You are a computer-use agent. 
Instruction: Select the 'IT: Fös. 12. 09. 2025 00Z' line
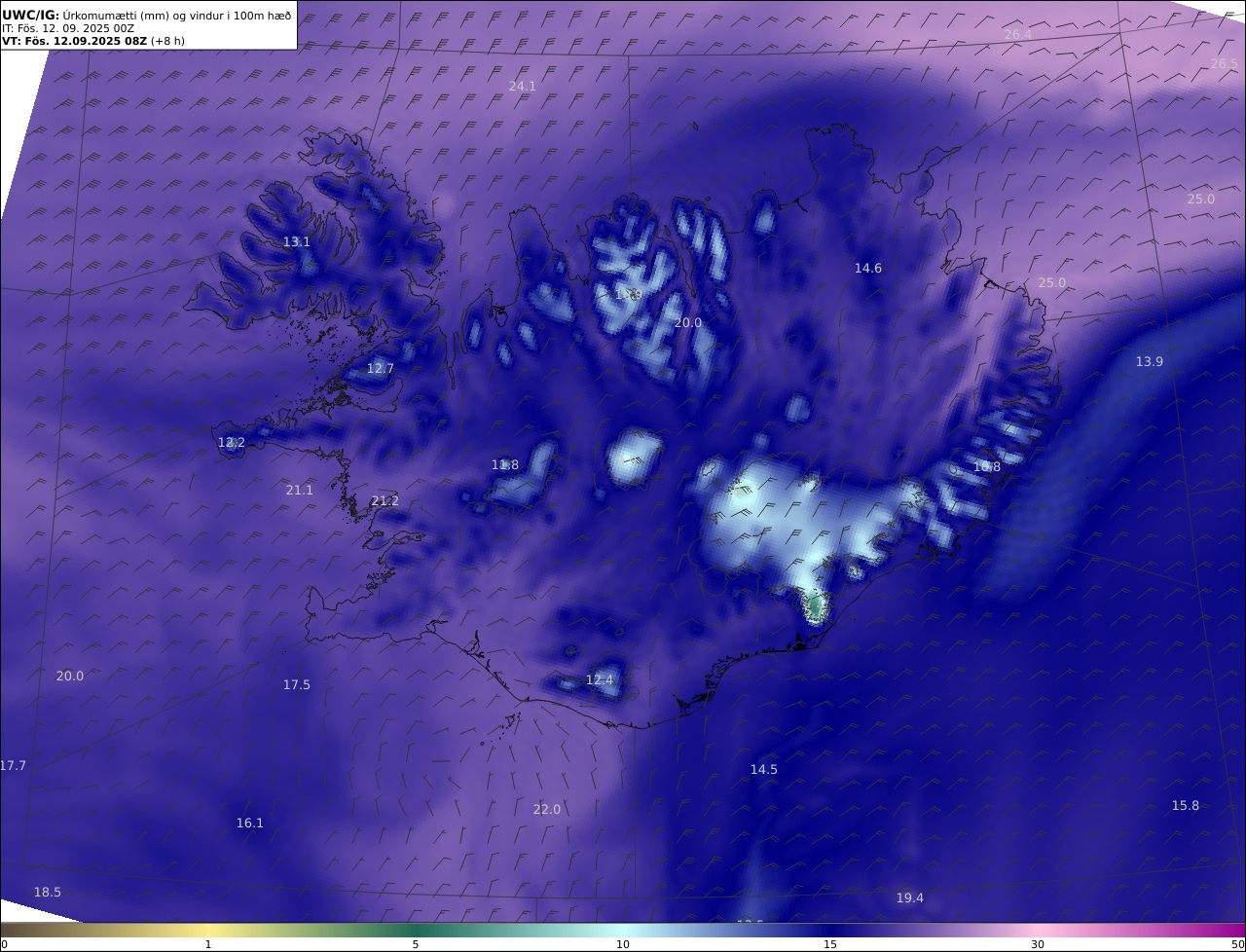[x=68, y=28]
